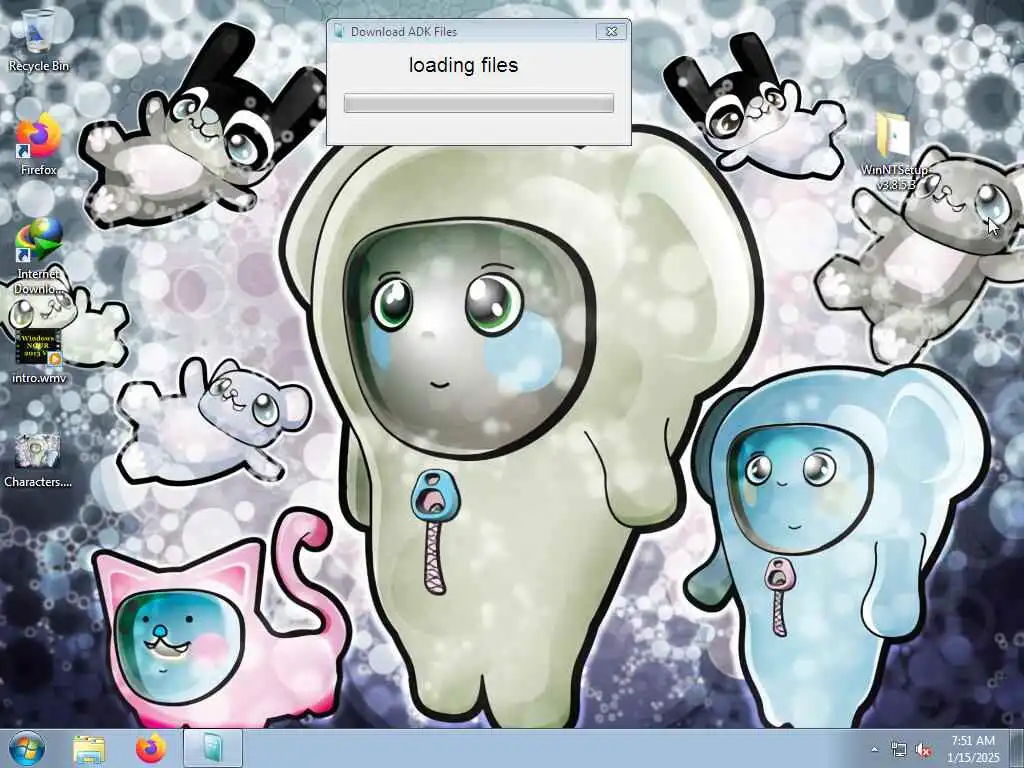Click the 'loading files' label
The width and height of the screenshot is (1024, 768).
click(464, 65)
